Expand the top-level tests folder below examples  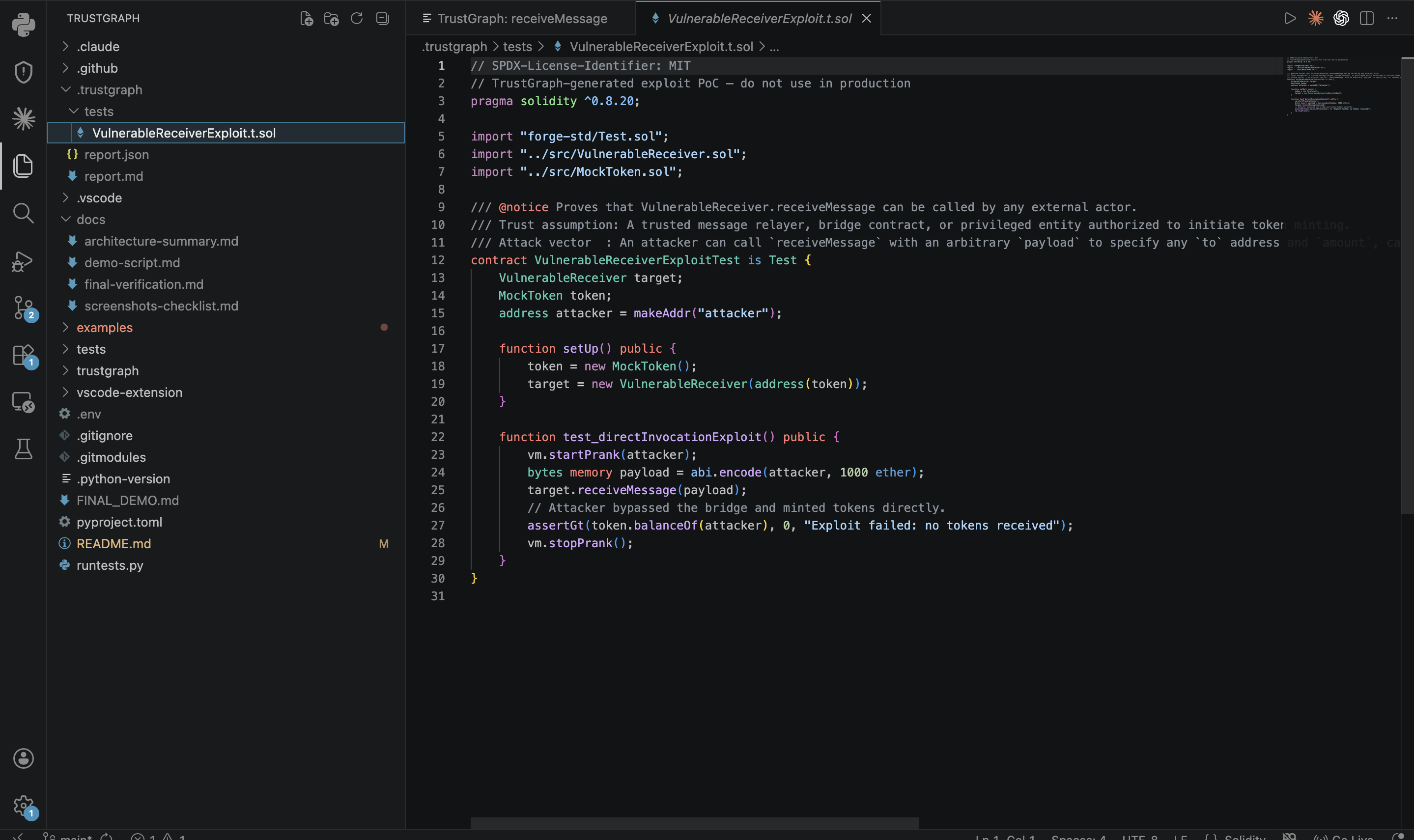pos(226,349)
